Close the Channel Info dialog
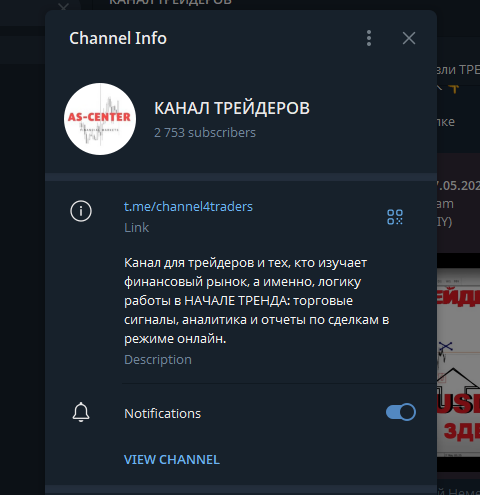This screenshot has height=495, width=480. 409,38
